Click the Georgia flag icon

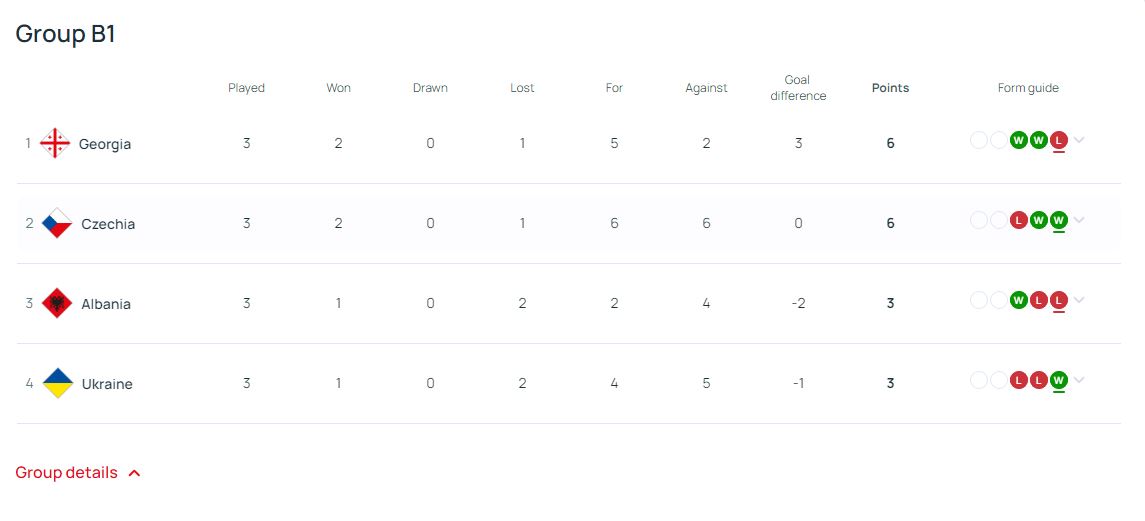point(55,144)
